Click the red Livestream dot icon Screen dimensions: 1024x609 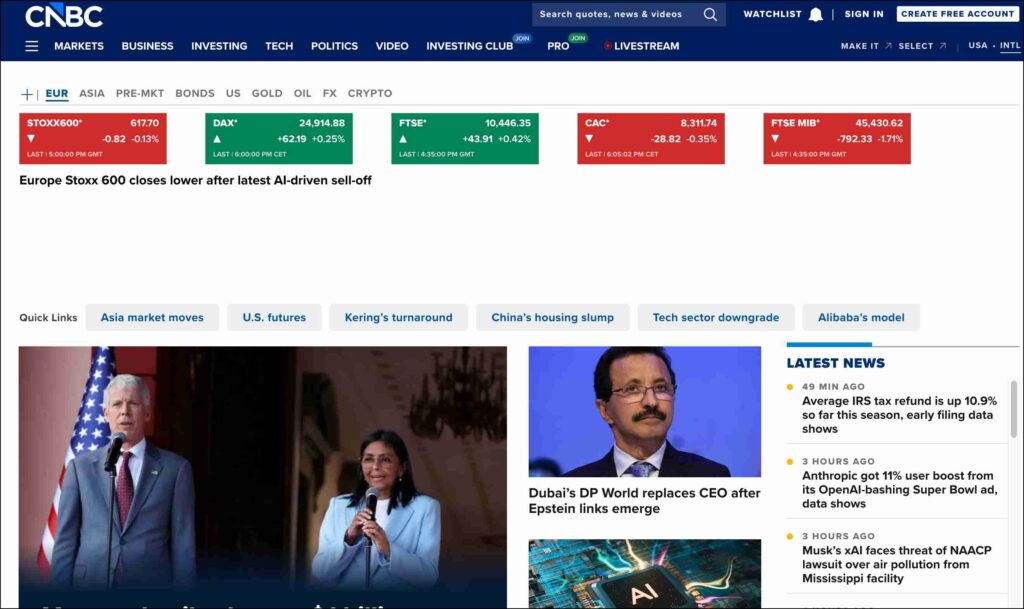tap(607, 46)
